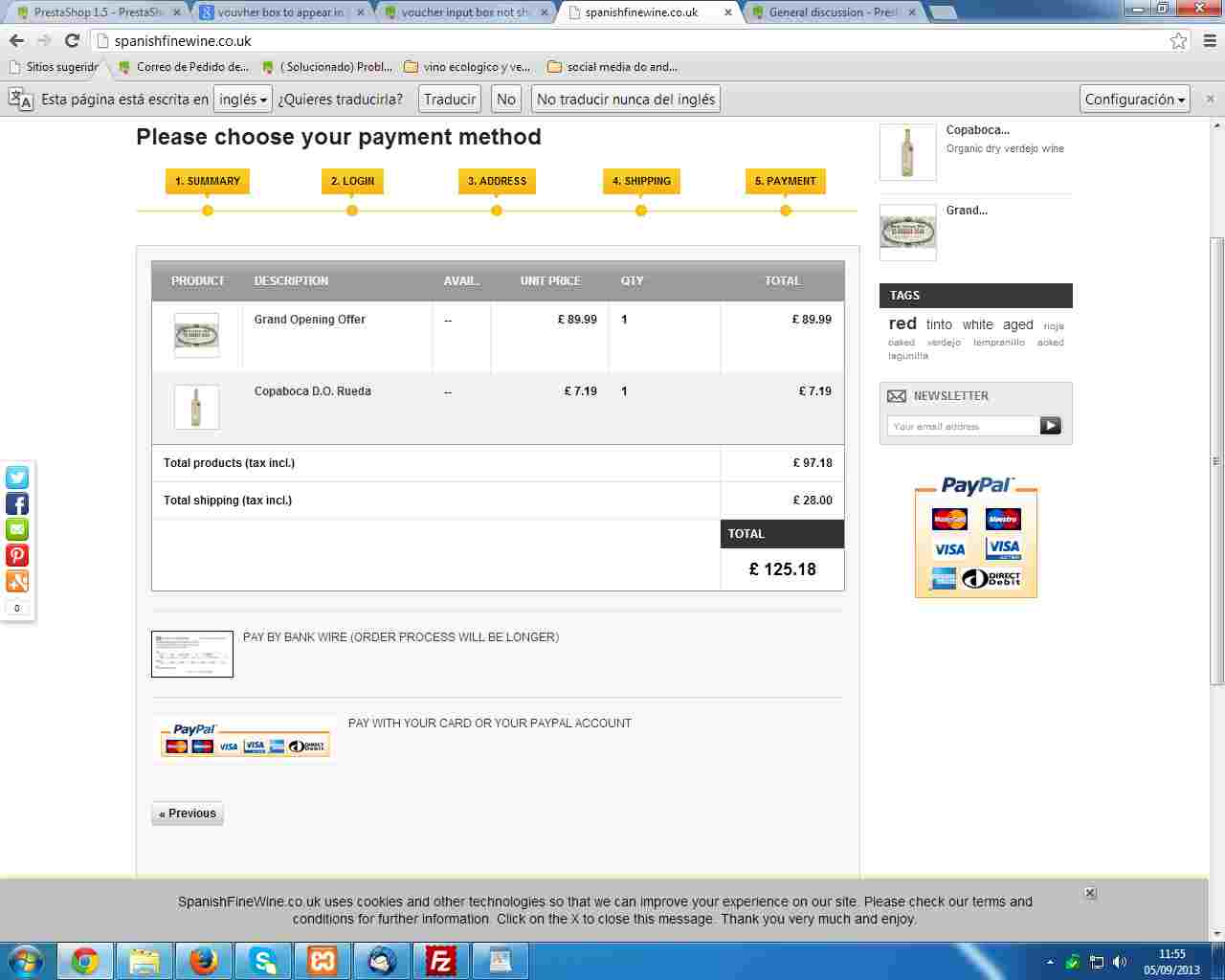Click the 'tempranillo' tag
This screenshot has width=1225, height=980.
pyautogui.click(x=999, y=343)
